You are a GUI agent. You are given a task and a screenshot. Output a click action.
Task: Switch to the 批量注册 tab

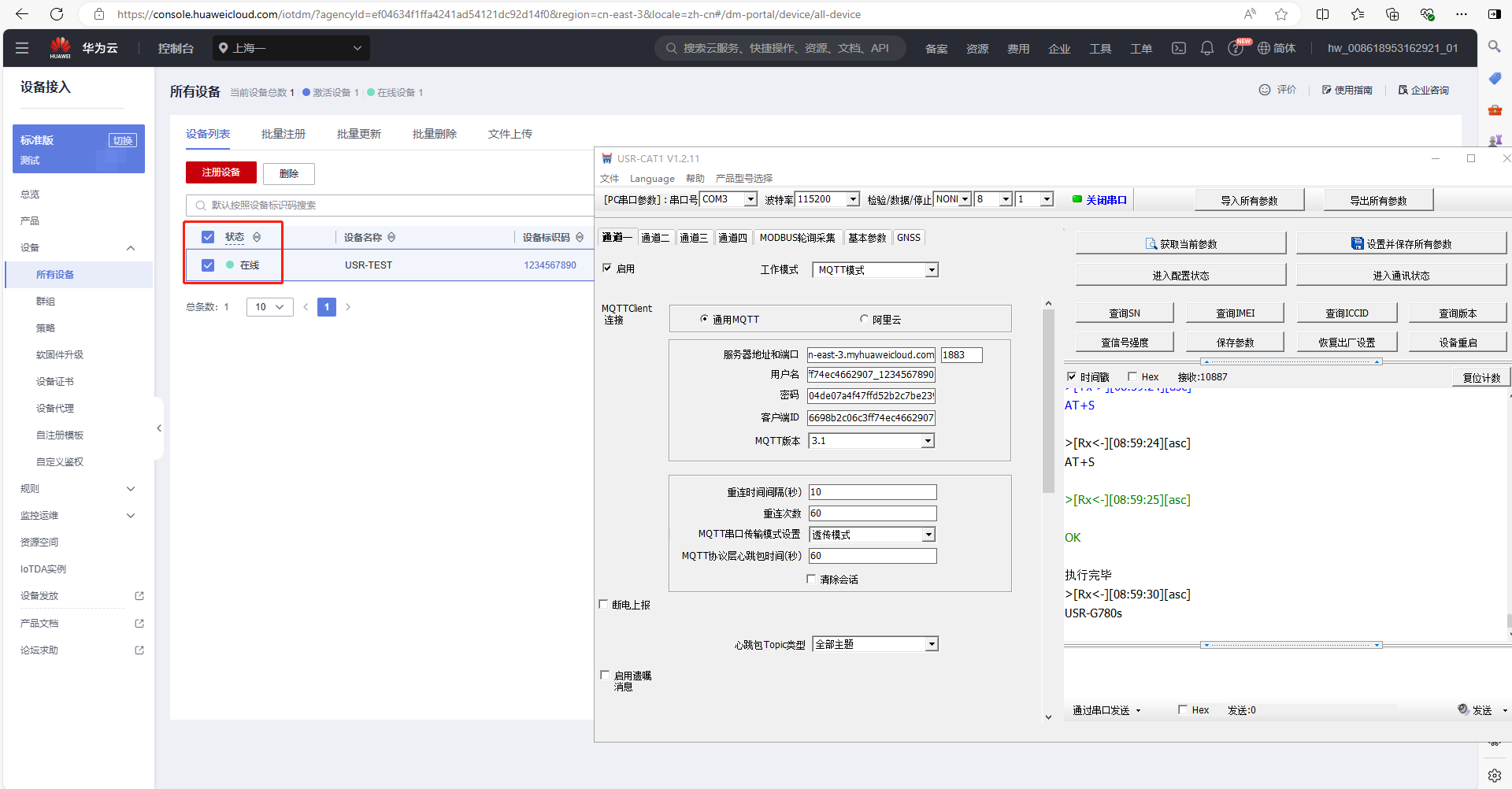(283, 134)
